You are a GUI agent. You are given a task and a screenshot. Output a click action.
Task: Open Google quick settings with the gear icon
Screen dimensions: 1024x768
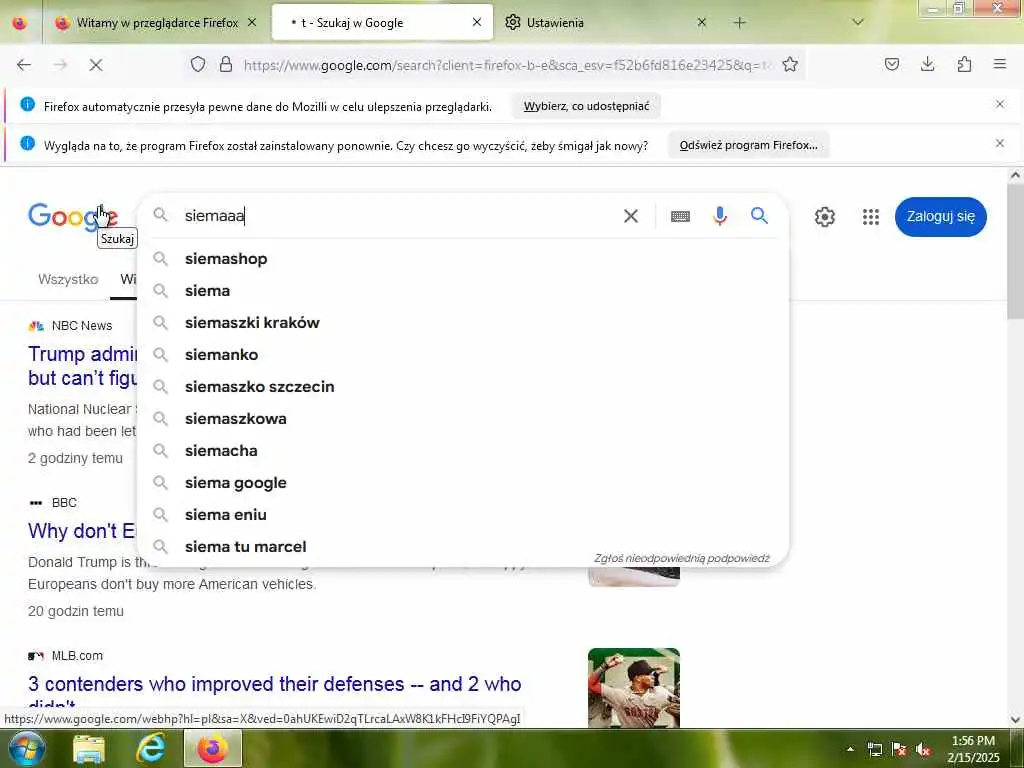[x=825, y=217]
